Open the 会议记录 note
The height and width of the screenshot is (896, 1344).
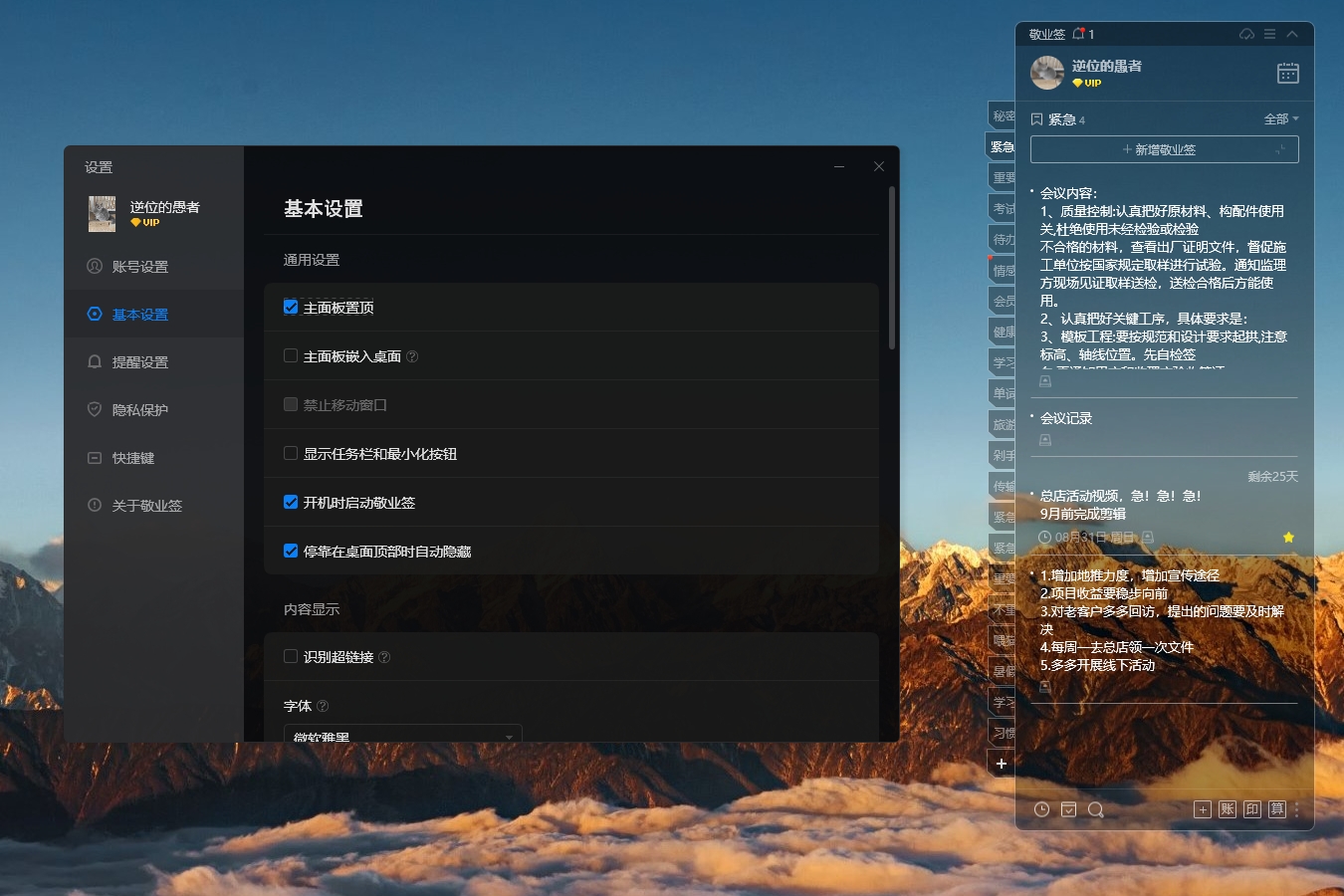1066,418
